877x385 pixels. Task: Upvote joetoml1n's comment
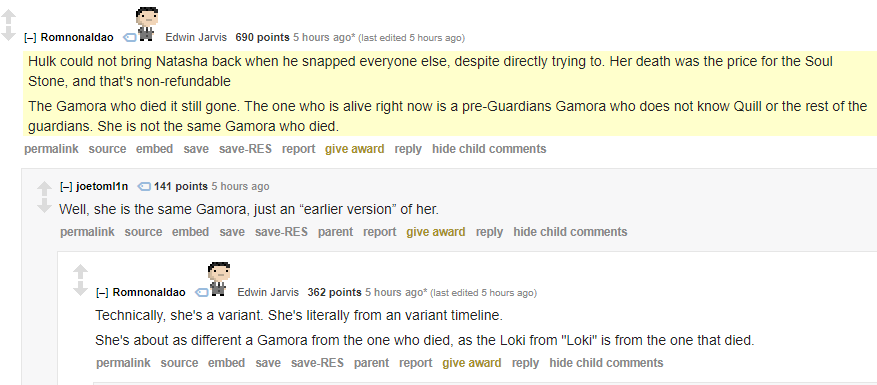click(44, 189)
